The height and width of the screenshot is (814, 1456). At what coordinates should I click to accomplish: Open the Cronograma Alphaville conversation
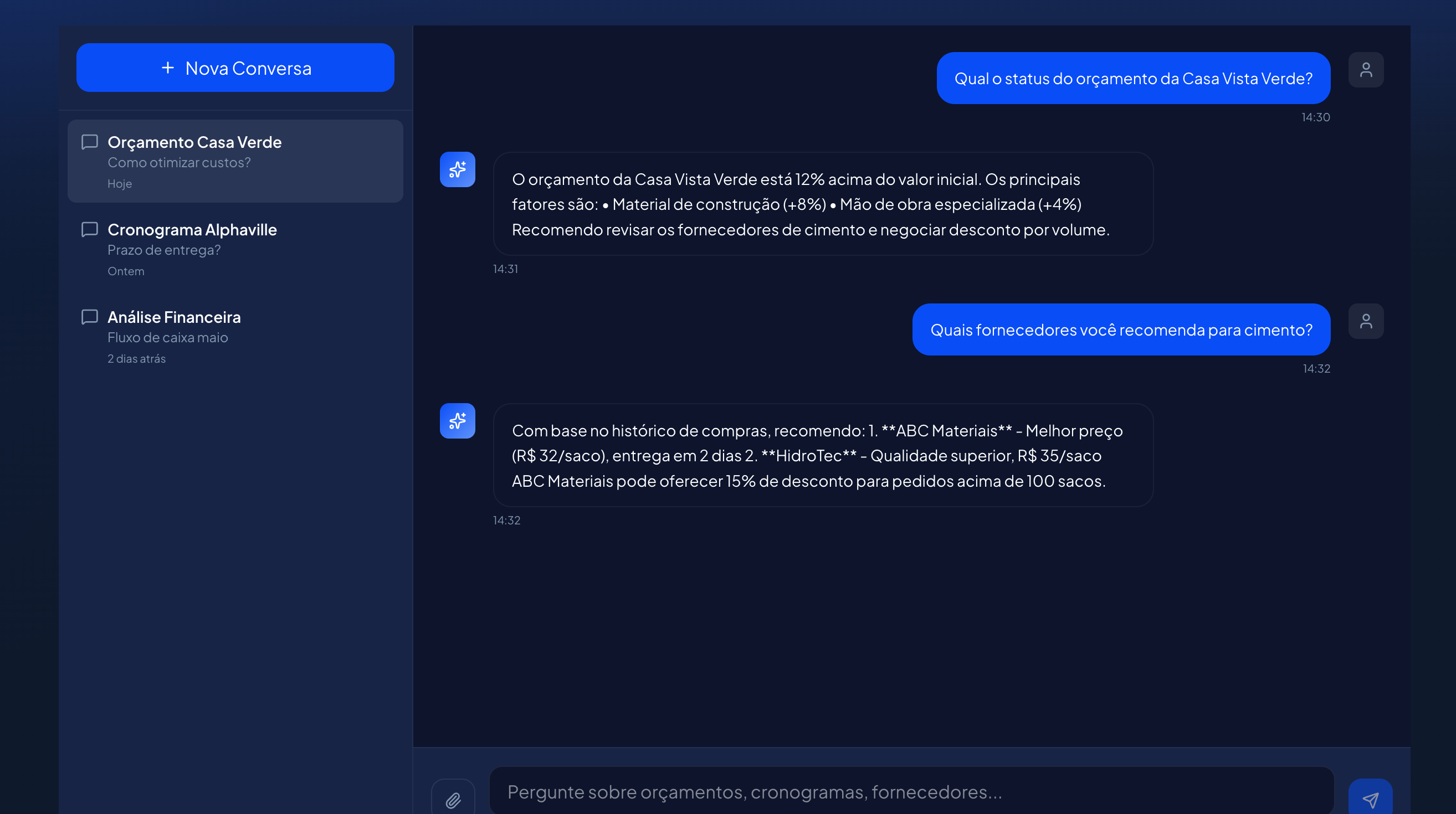point(235,249)
